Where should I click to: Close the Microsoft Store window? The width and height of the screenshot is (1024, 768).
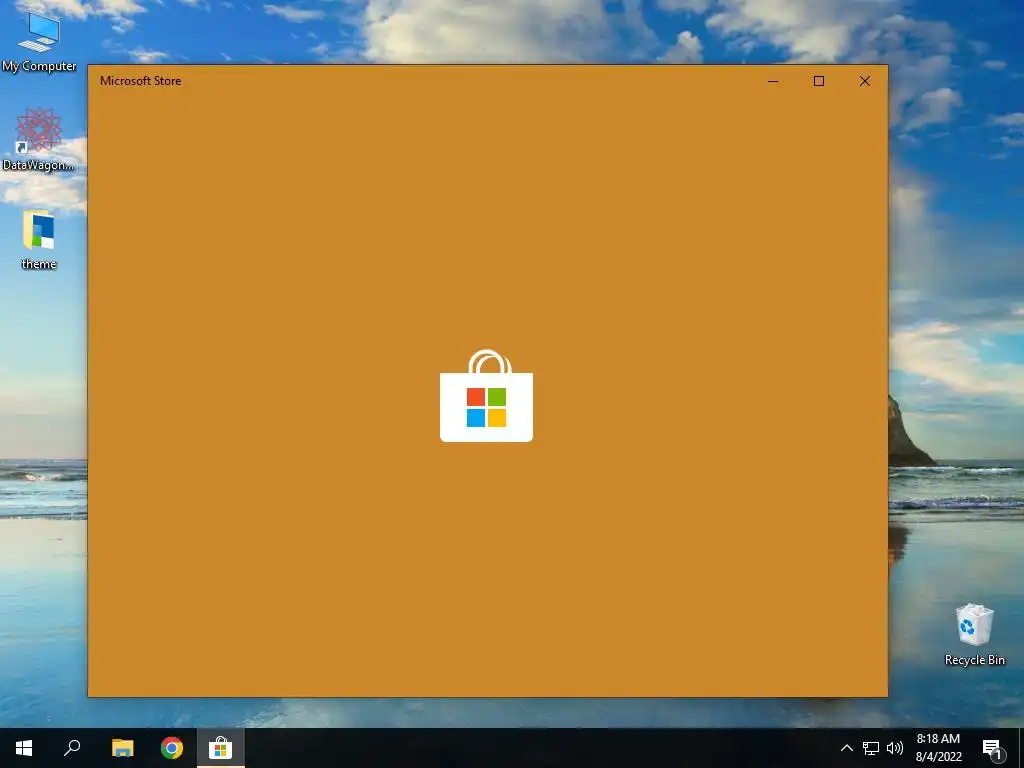coord(865,81)
